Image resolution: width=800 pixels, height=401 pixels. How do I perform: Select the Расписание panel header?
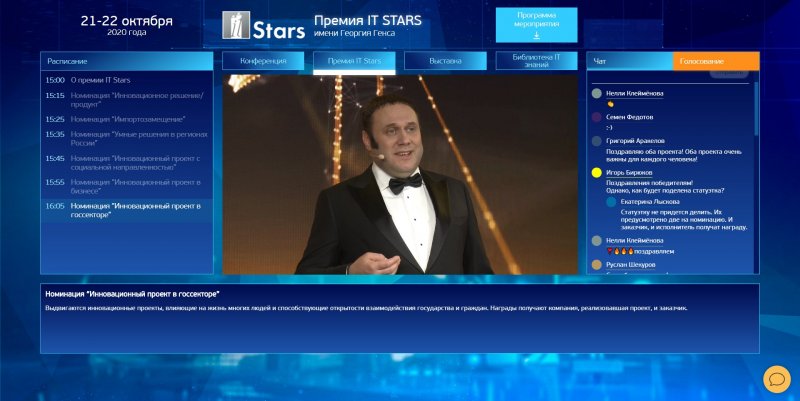(127, 61)
